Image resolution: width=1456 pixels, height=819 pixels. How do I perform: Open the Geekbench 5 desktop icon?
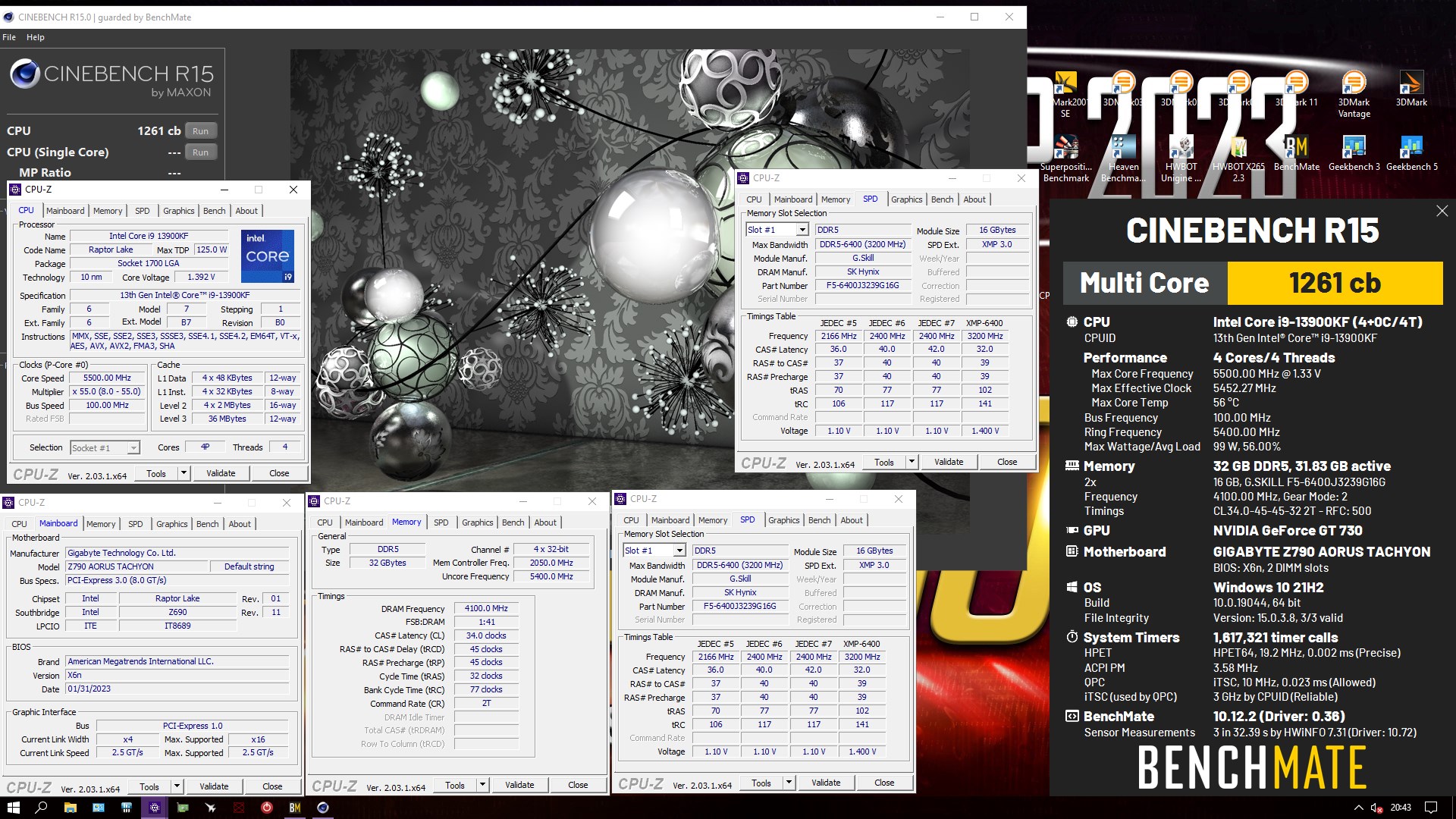pyautogui.click(x=1411, y=153)
